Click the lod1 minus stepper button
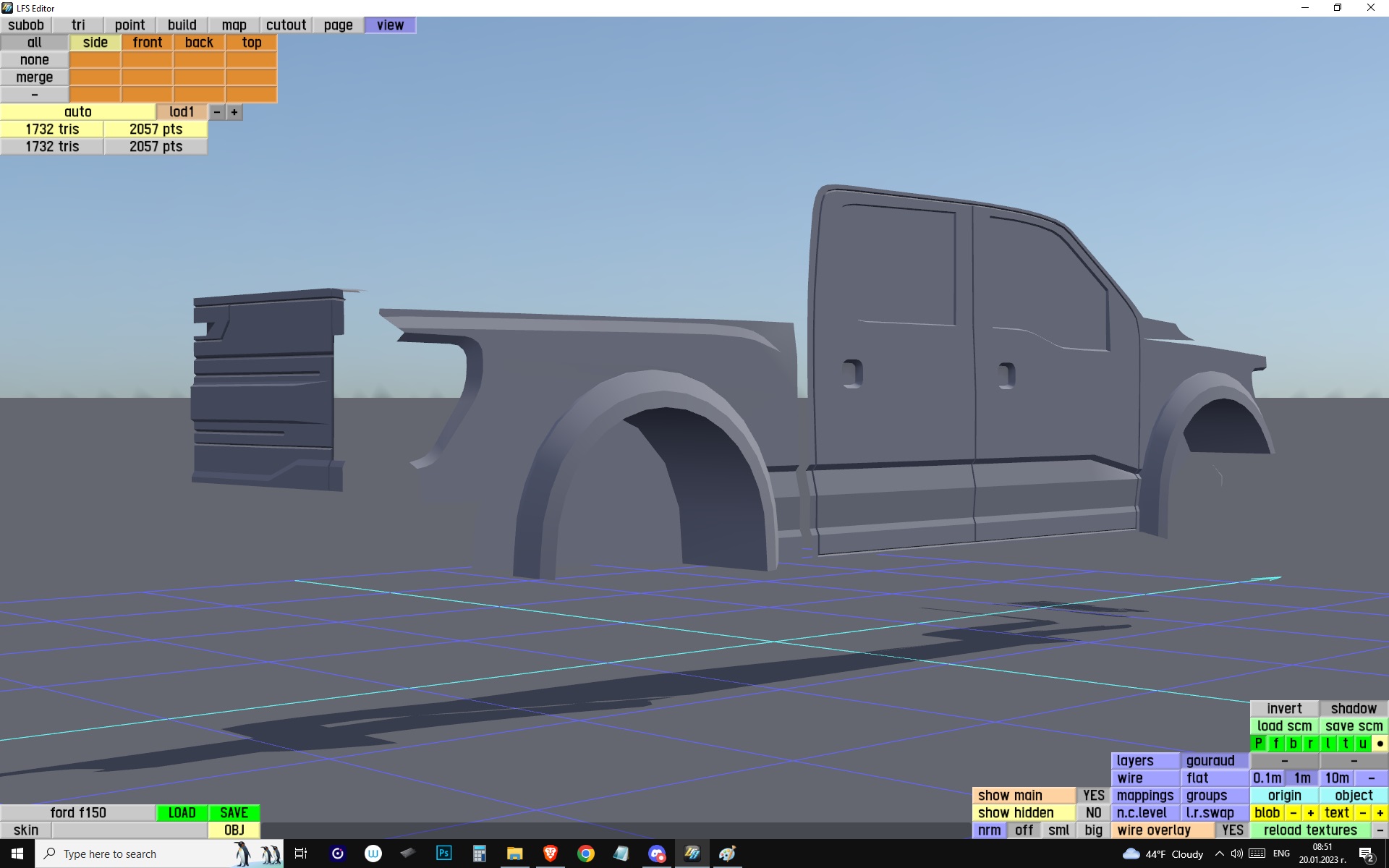Image resolution: width=1389 pixels, height=868 pixels. click(216, 112)
